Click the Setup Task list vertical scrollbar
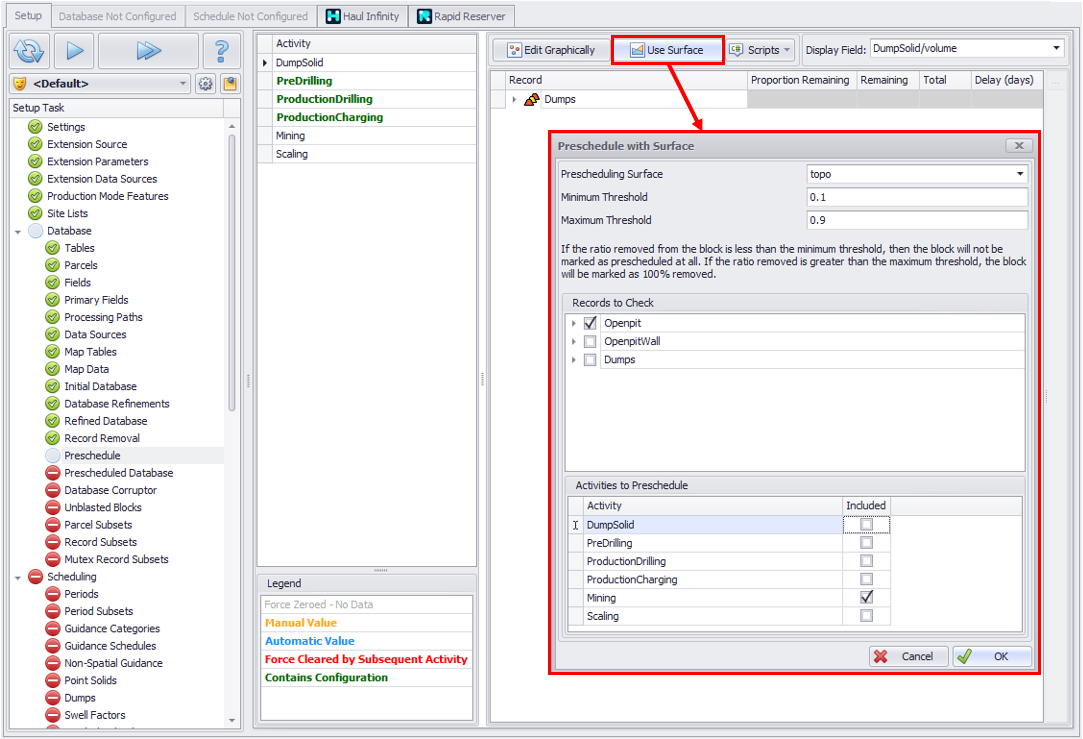The image size is (1083, 739). pos(233,270)
